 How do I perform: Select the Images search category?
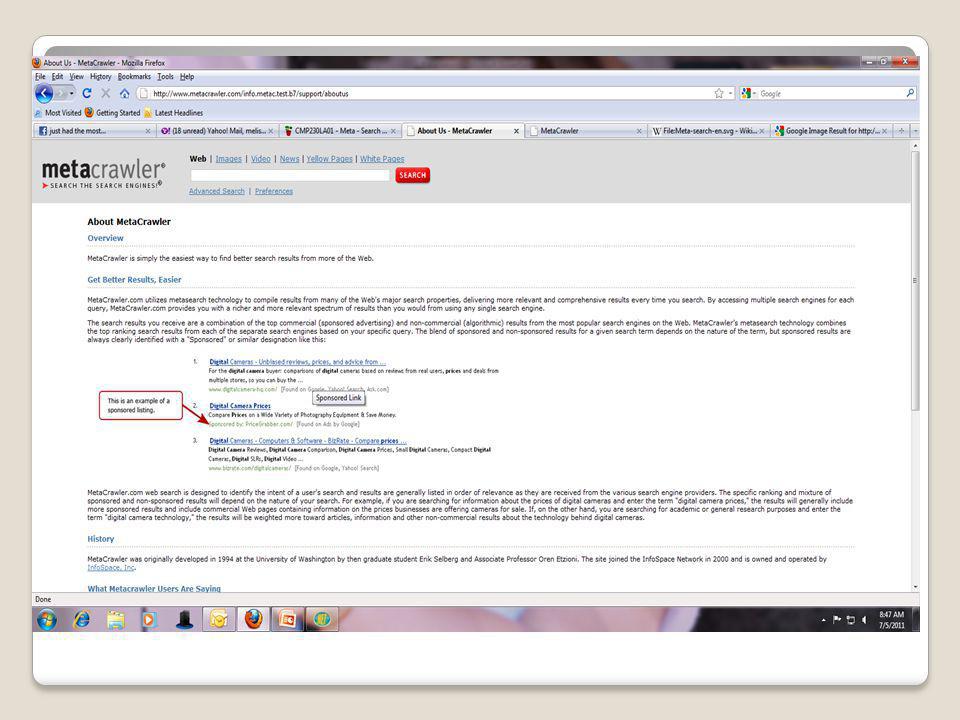228,159
